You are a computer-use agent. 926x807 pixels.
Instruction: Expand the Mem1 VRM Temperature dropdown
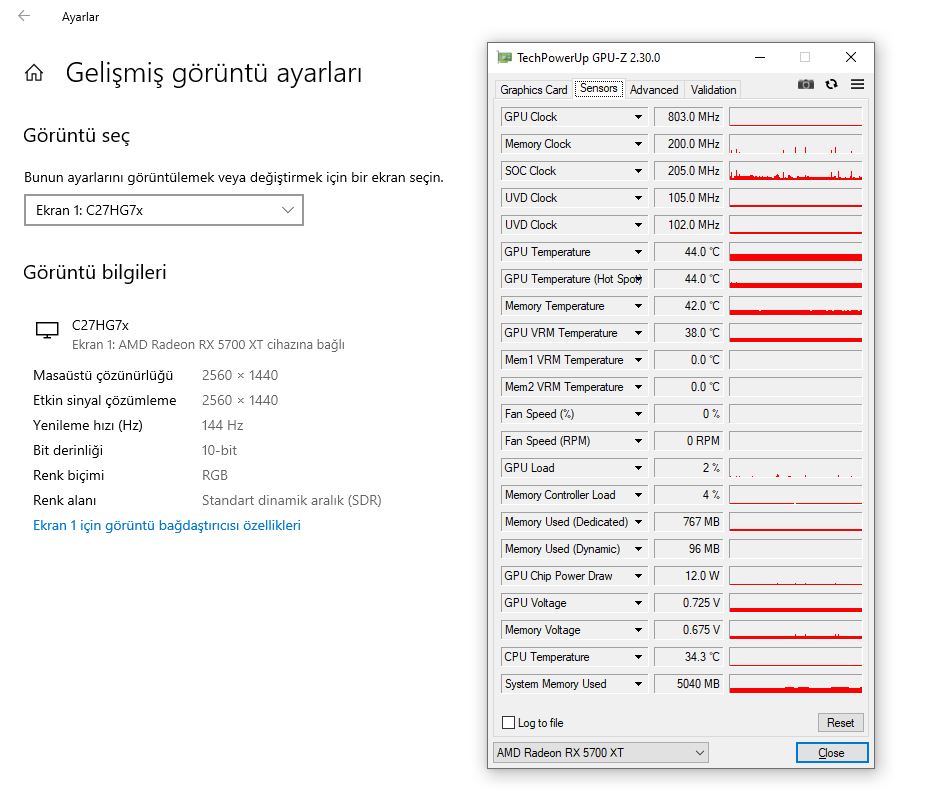coord(638,360)
